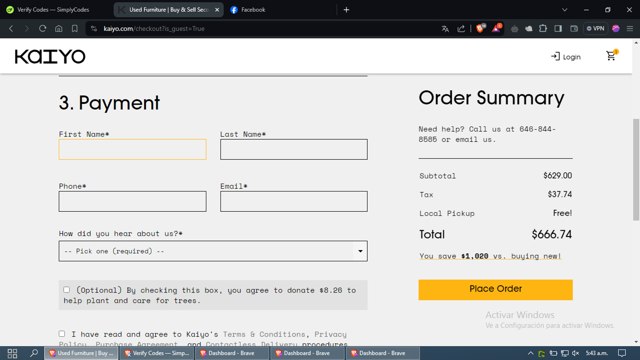
Task: Click the Login link in header
Action: click(566, 57)
